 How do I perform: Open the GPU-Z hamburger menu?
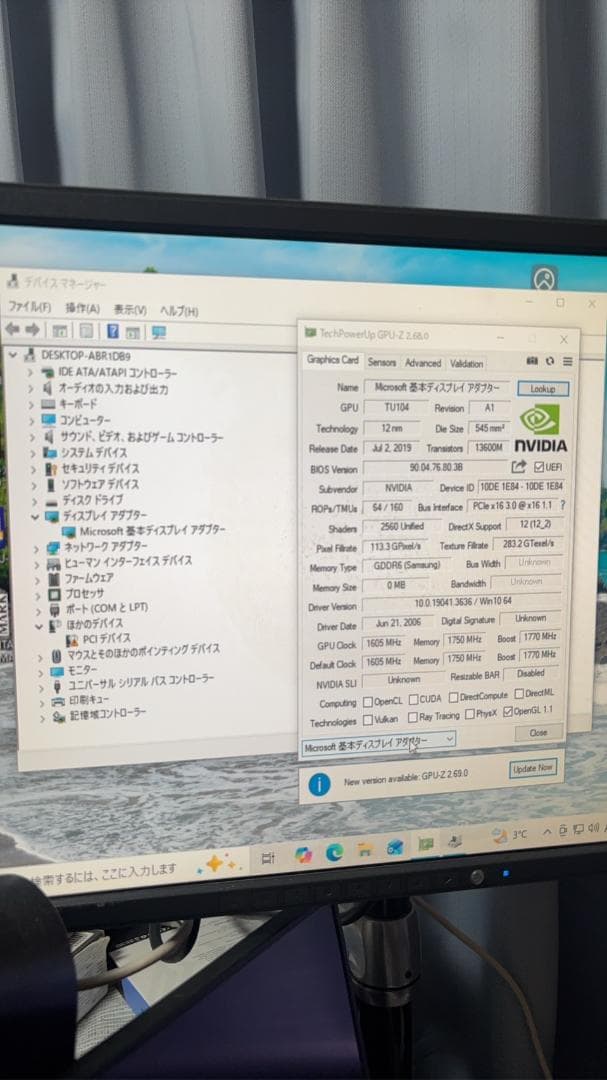coord(567,361)
